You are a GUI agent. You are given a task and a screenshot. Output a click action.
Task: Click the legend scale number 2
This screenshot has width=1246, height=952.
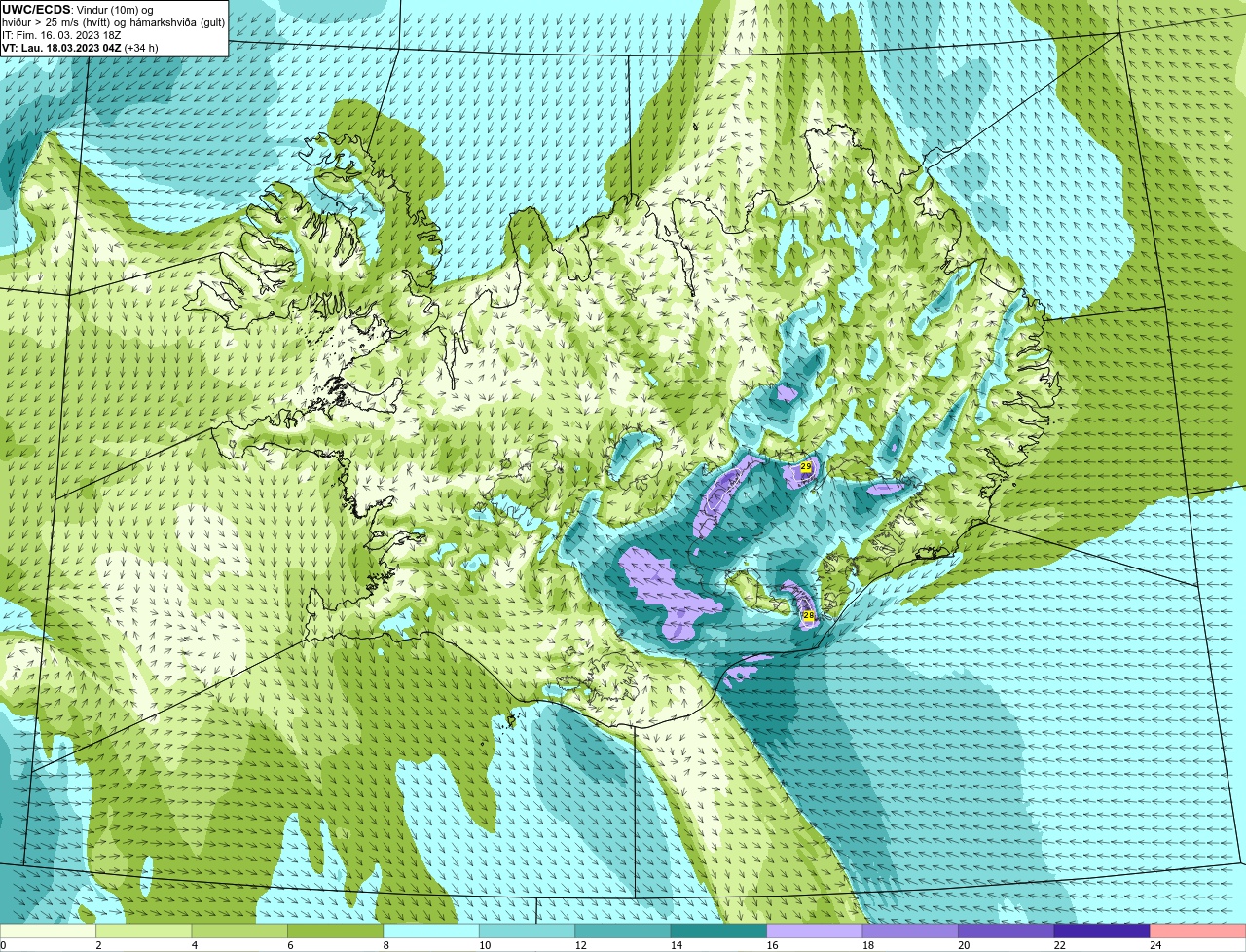(x=98, y=945)
